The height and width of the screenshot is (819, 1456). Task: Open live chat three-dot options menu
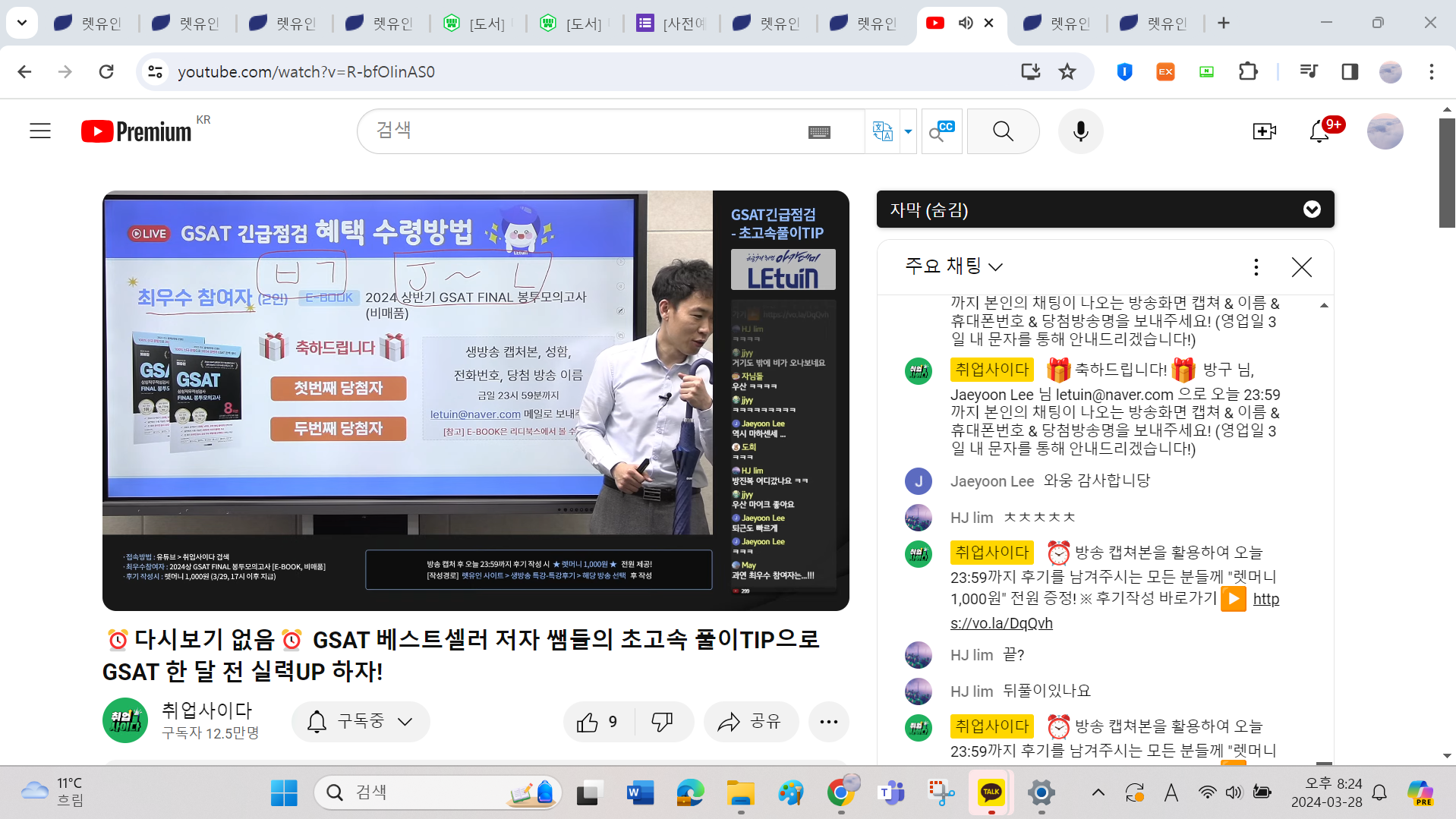click(x=1256, y=266)
